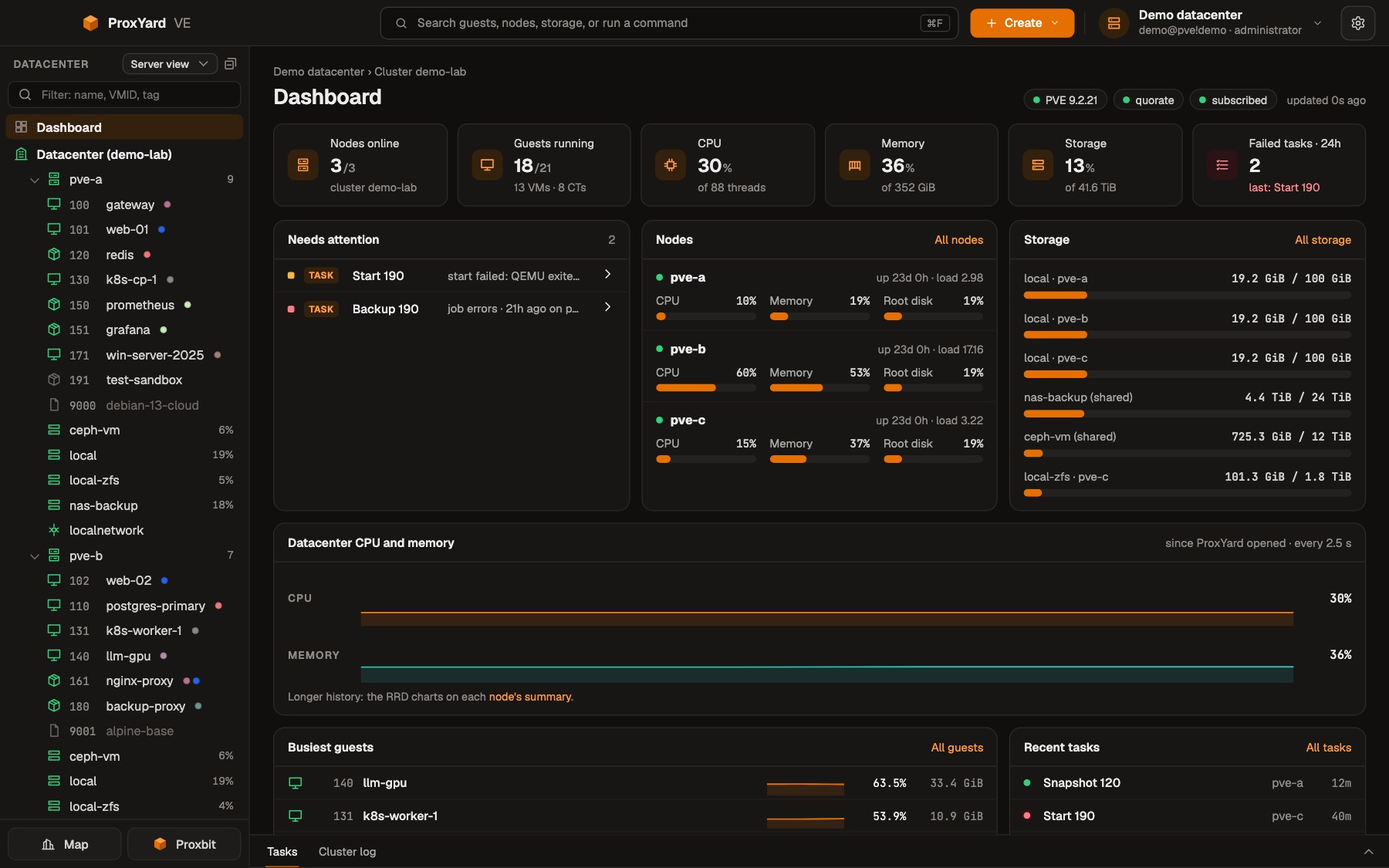The width and height of the screenshot is (1389, 868).
Task: Open the Create dropdown button
Action: pyautogui.click(x=1022, y=23)
